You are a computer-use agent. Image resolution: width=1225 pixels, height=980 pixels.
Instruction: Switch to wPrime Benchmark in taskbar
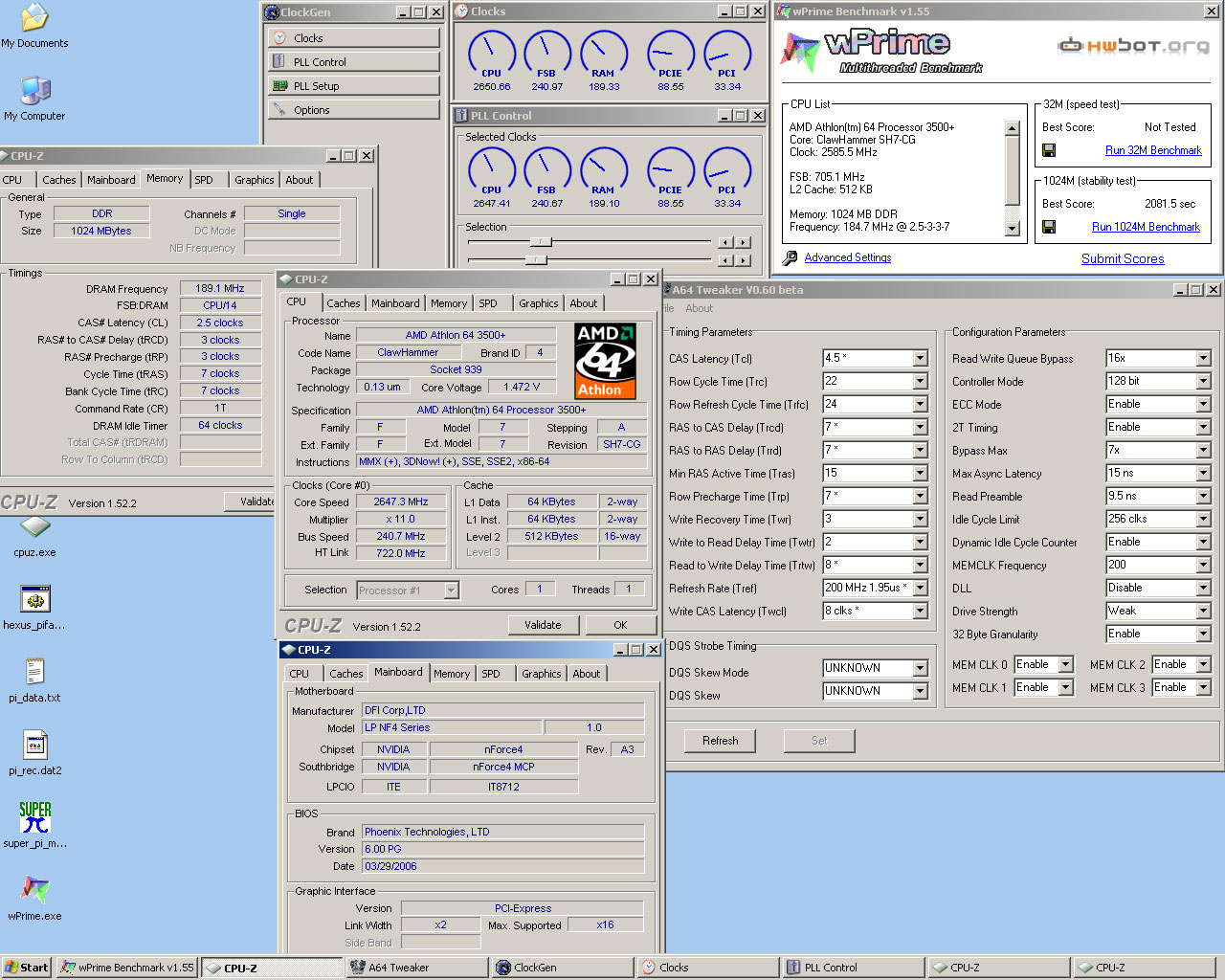pyautogui.click(x=126, y=968)
